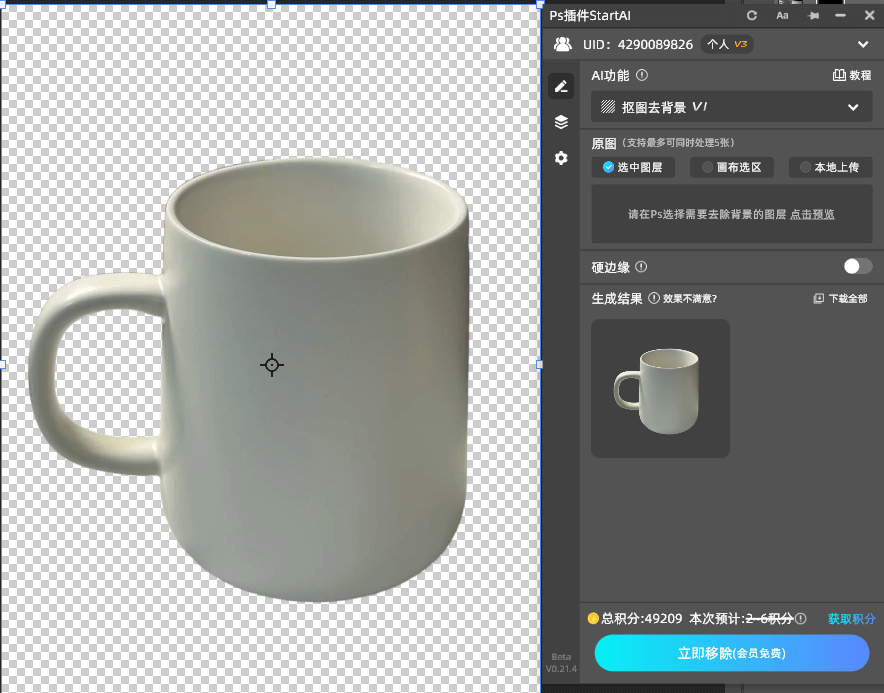Toggle the 硬边缘 hard edge switch
The image size is (884, 693).
(857, 266)
